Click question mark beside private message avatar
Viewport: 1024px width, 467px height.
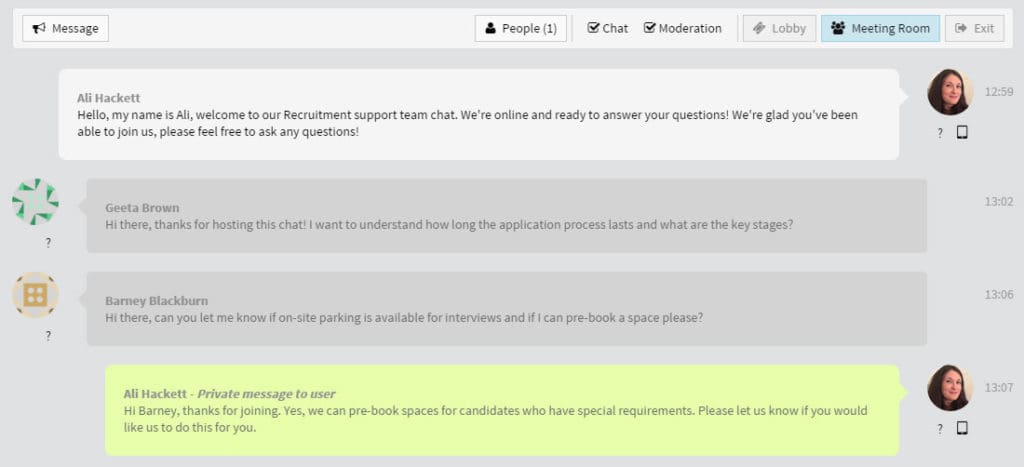pos(940,429)
